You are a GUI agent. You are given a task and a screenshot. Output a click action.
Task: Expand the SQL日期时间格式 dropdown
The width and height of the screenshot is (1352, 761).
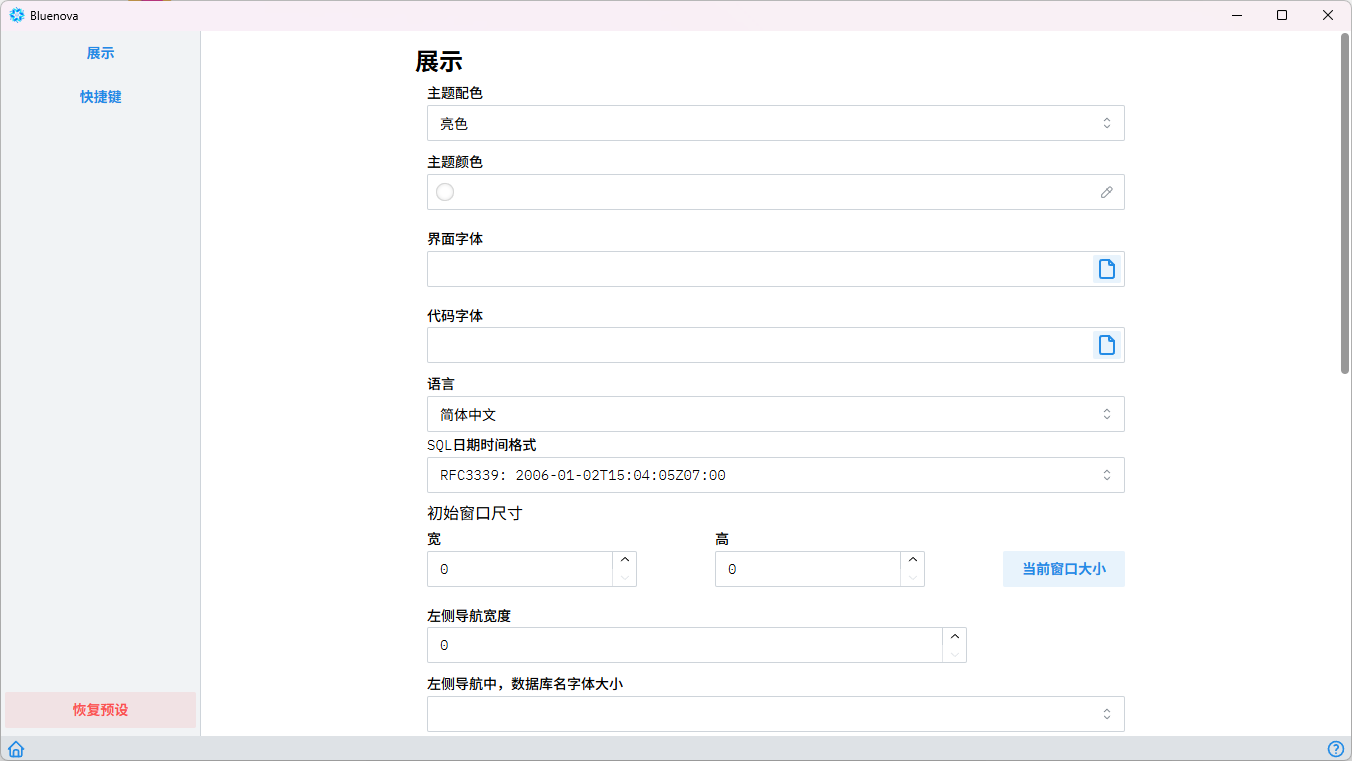coord(775,475)
